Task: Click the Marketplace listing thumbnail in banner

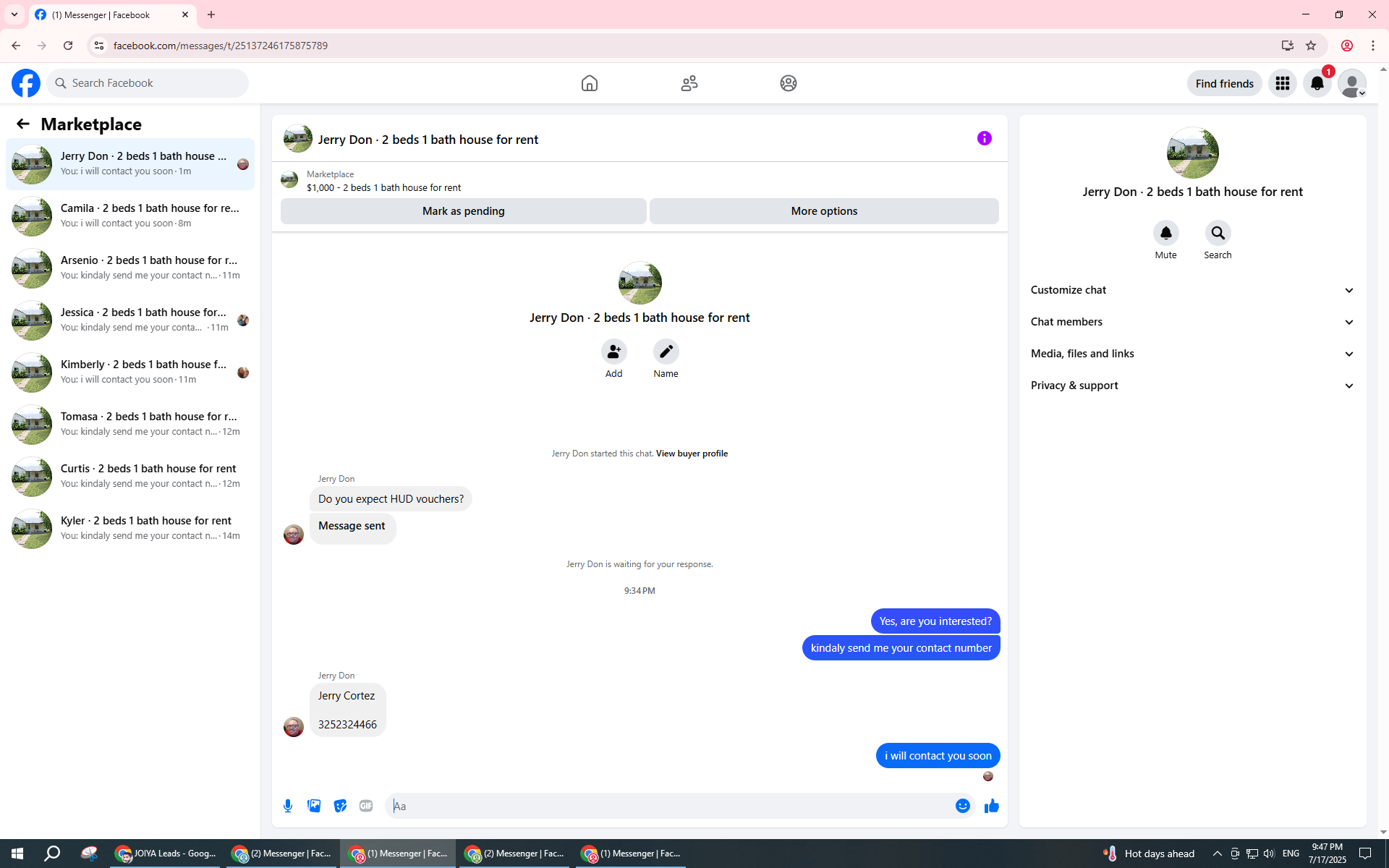Action: tap(289, 179)
